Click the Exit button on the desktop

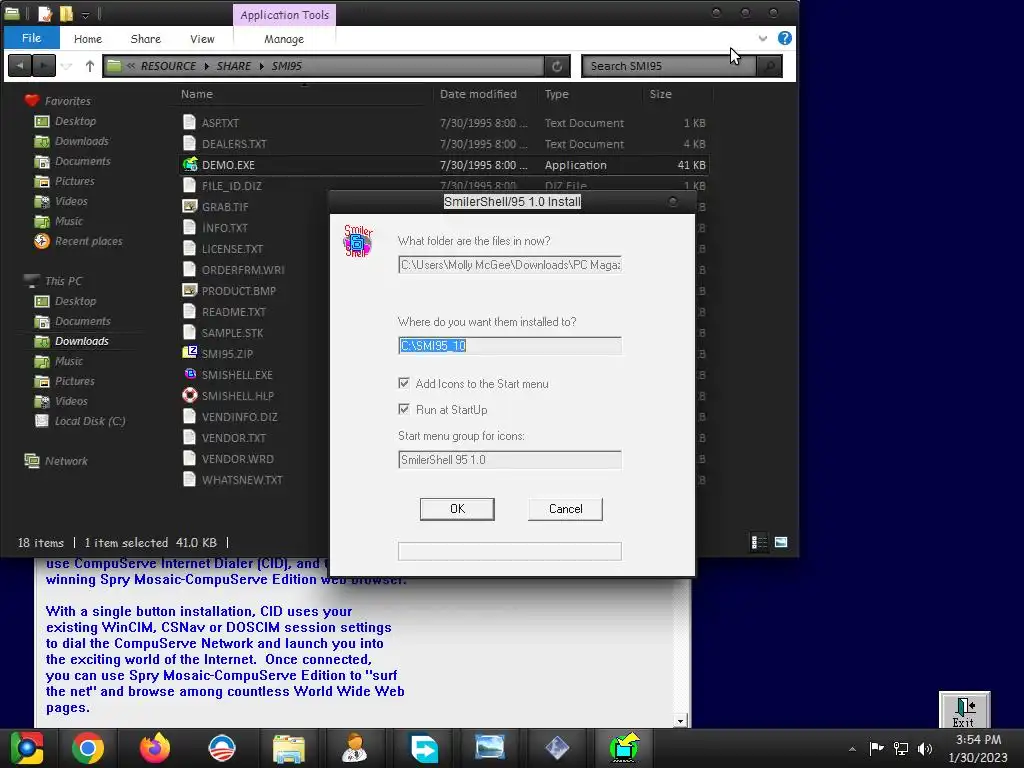point(964,710)
